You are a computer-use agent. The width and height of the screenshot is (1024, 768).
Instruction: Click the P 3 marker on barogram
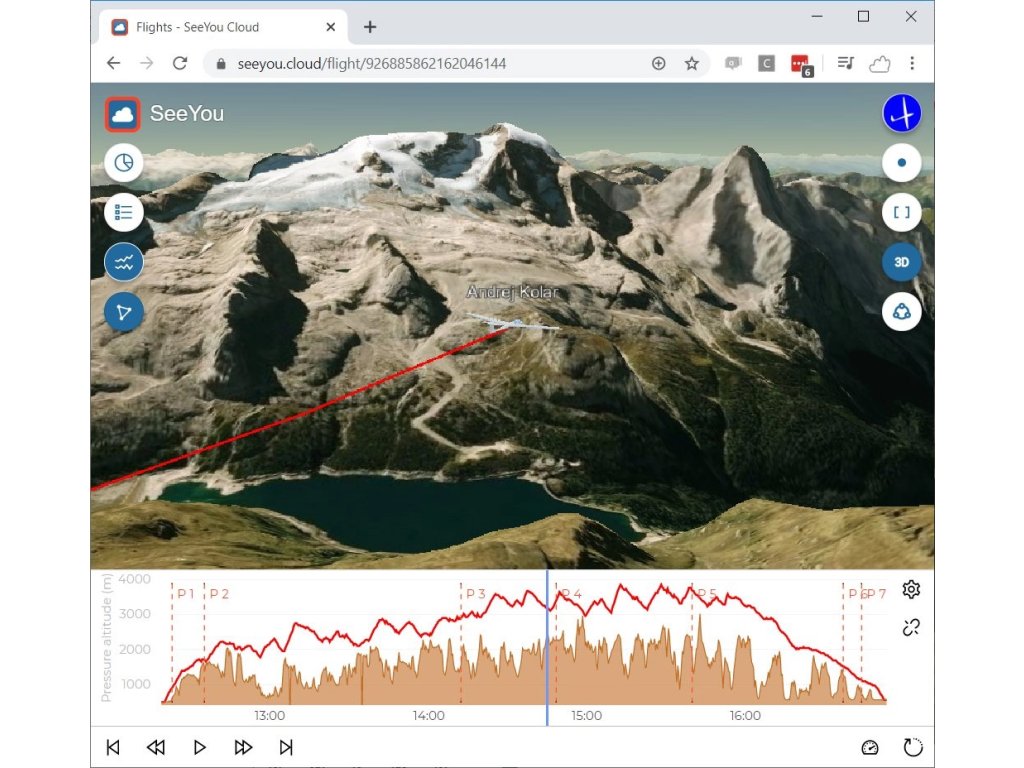(475, 594)
